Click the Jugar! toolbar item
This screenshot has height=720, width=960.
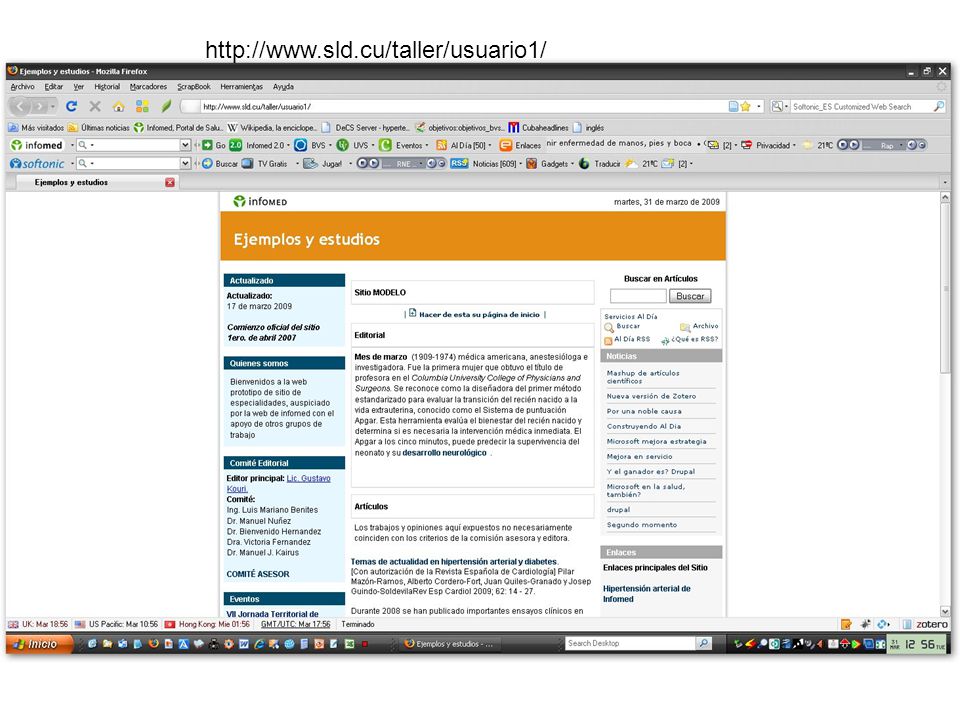tap(323, 163)
